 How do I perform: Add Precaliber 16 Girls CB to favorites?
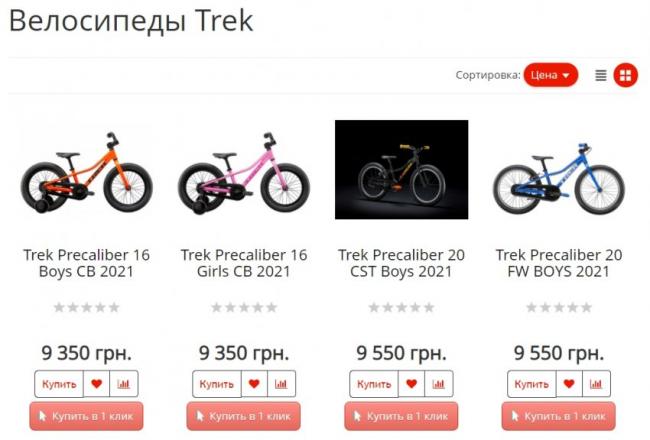pyautogui.click(x=254, y=384)
